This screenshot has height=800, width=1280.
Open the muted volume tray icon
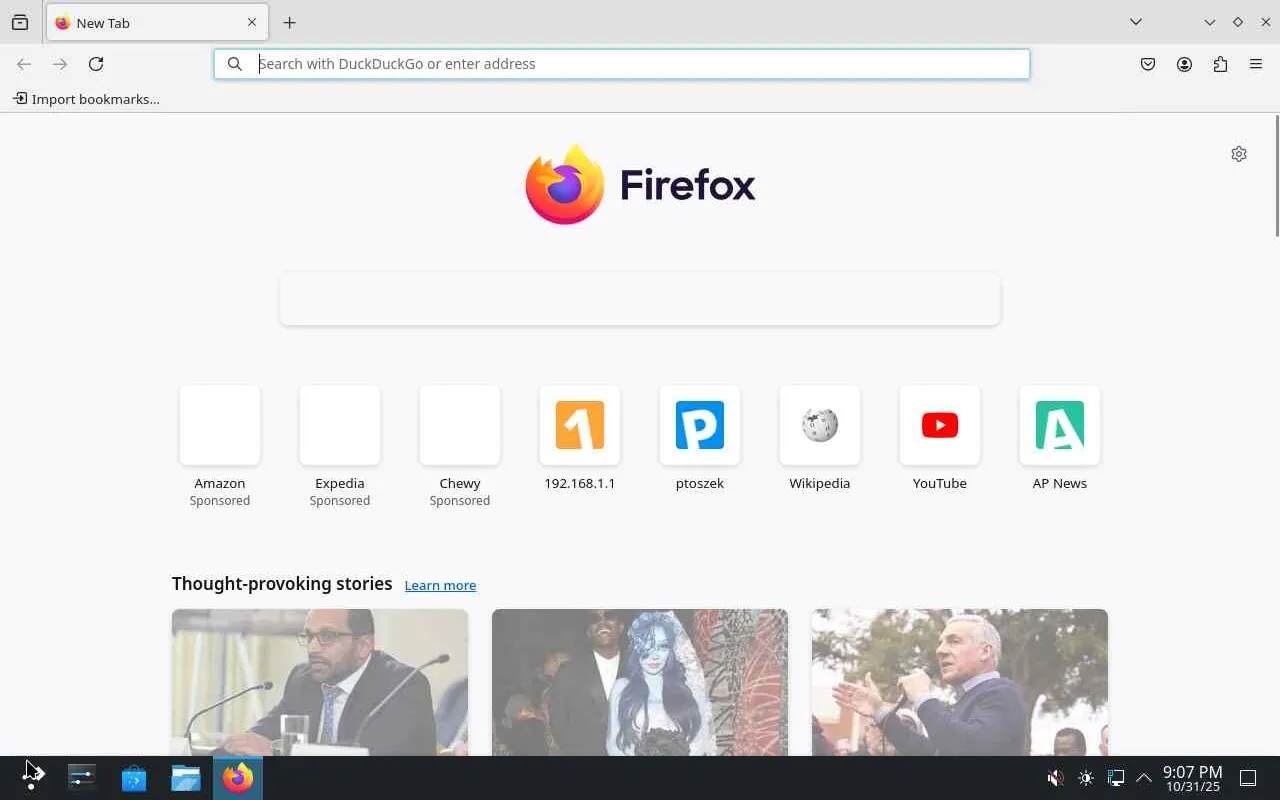(1055, 778)
